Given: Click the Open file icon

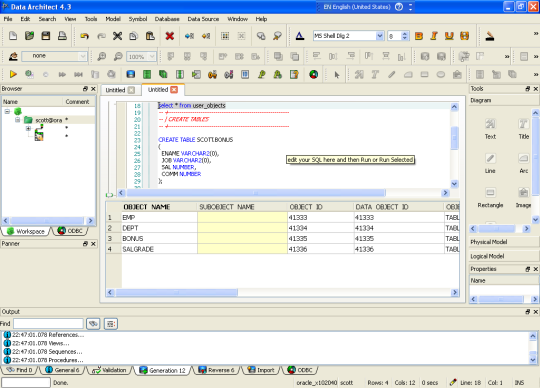Looking at the screenshot, I should [x=29, y=36].
